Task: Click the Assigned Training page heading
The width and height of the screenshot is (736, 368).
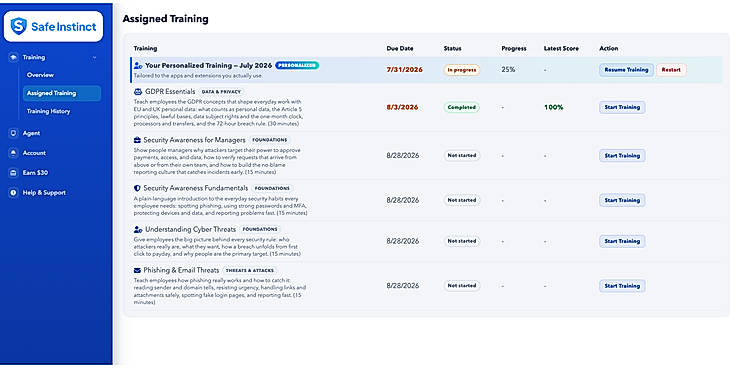Action: 166,19
